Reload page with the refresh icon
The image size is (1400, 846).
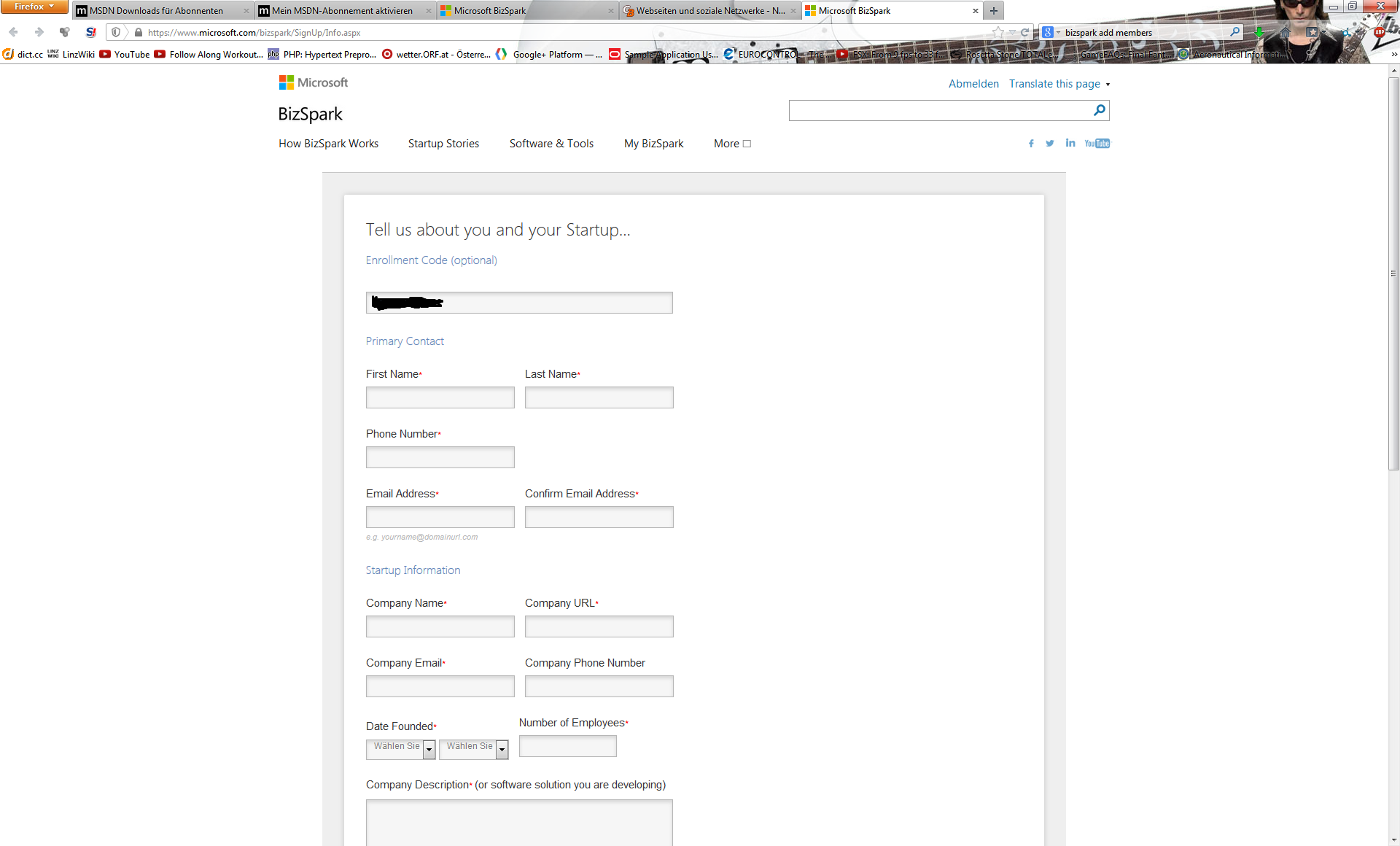coord(1024,32)
